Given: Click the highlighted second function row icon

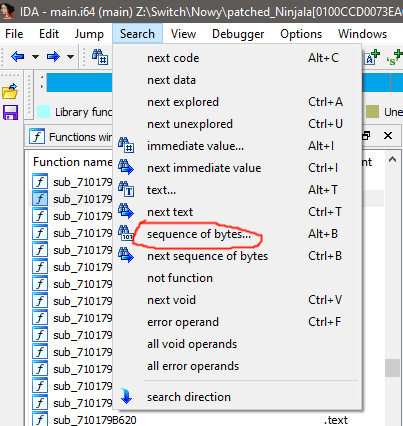Looking at the screenshot, I should pos(40,199).
